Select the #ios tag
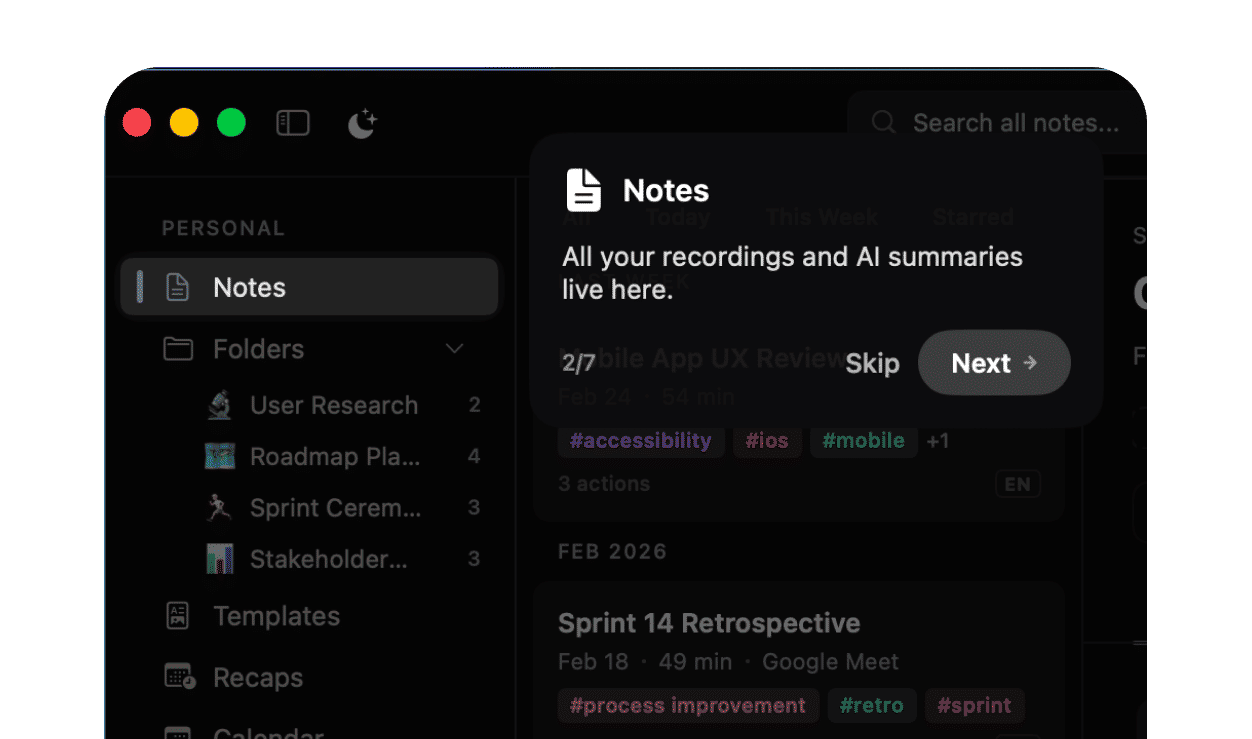 click(x=767, y=441)
